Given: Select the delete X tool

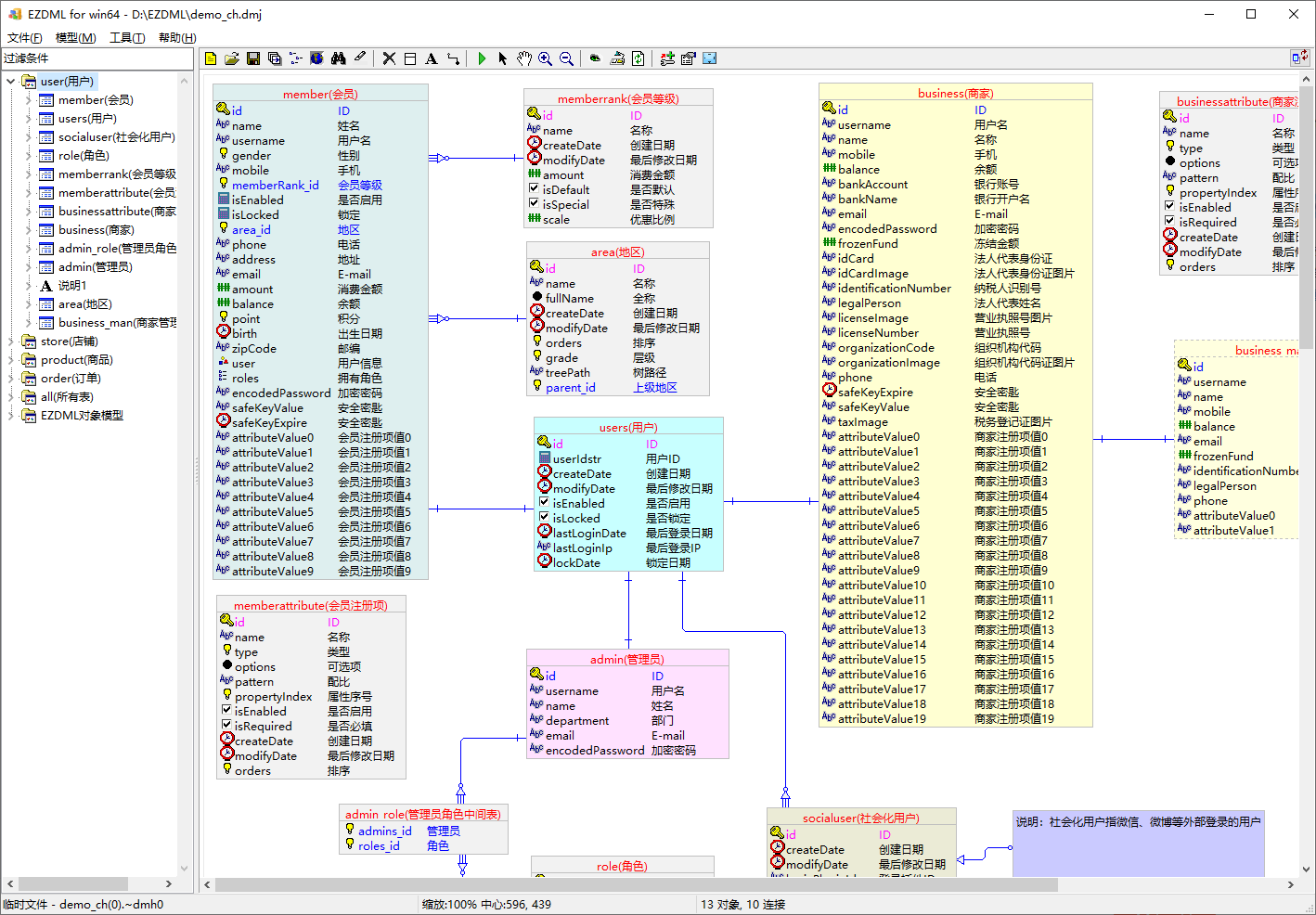Looking at the screenshot, I should click(388, 58).
